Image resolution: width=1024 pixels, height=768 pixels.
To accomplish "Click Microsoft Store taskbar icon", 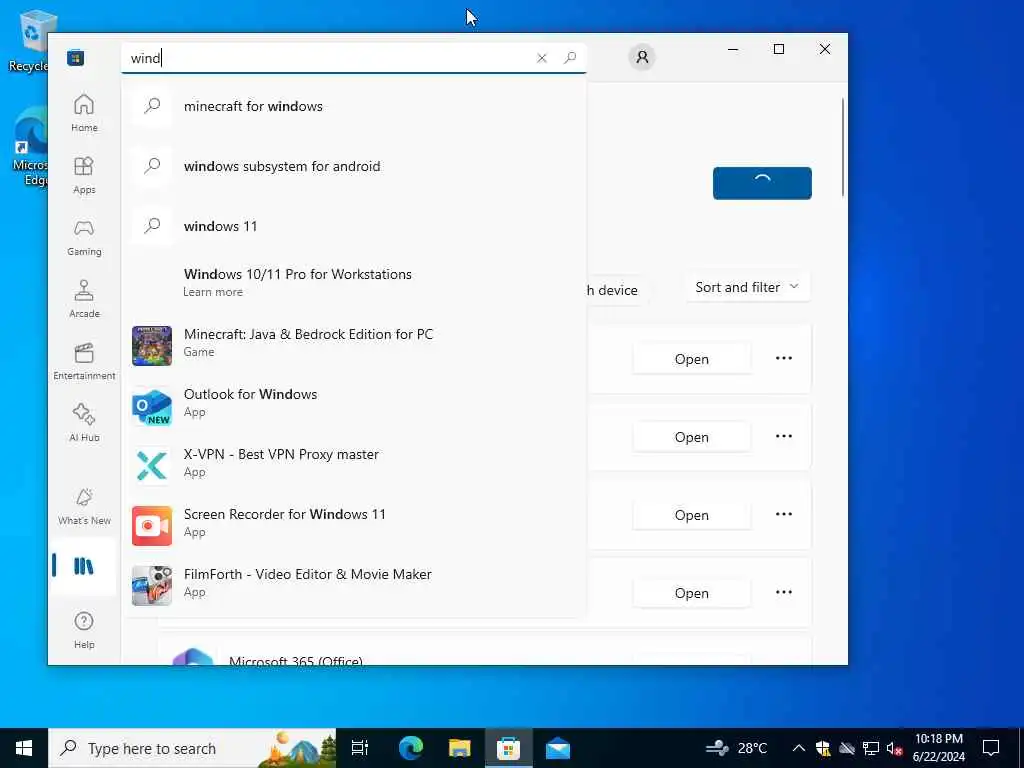I will click(x=508, y=748).
